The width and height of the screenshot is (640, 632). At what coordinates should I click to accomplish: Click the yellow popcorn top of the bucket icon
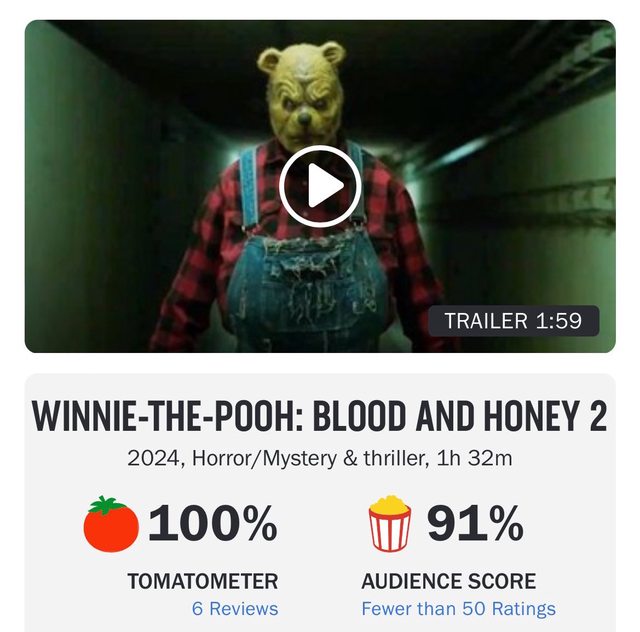tap(390, 505)
